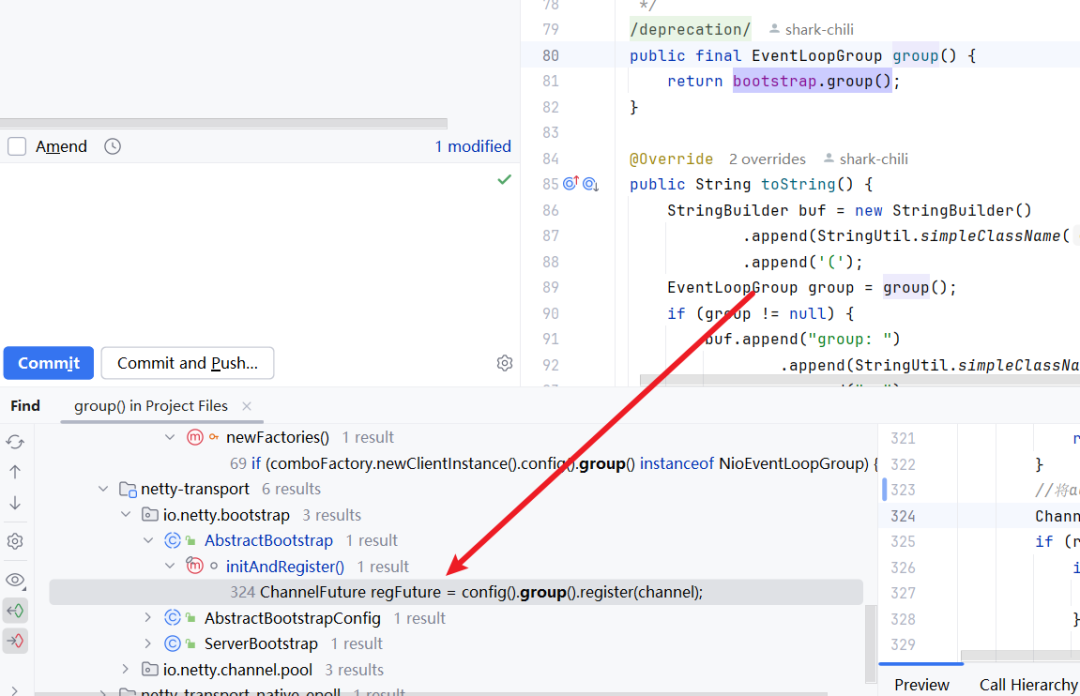1080x696 pixels.
Task: Expand the AbstractBootstrapConfig node
Action: pyautogui.click(x=147, y=618)
